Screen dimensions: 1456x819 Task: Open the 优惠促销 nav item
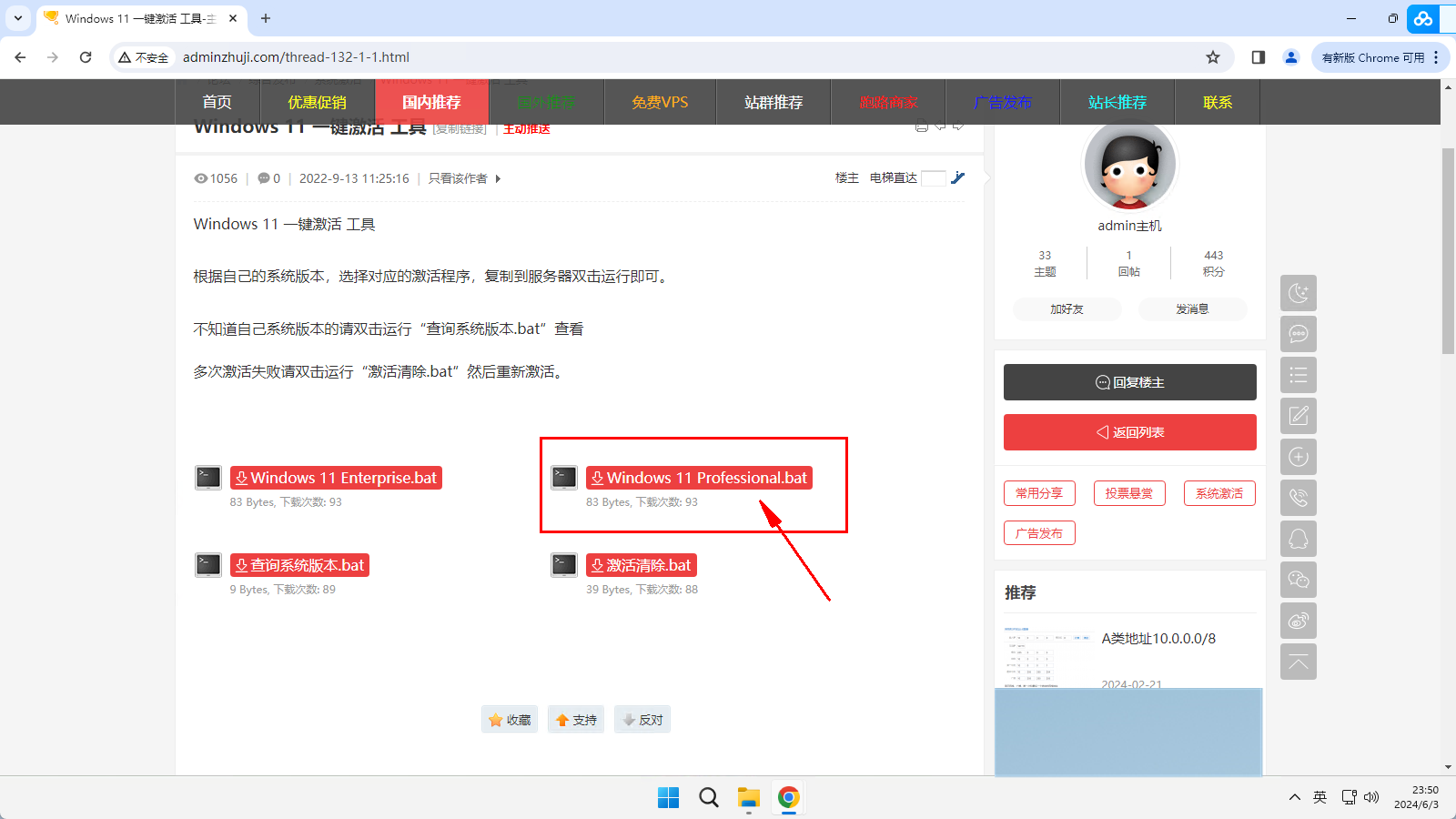tap(317, 102)
